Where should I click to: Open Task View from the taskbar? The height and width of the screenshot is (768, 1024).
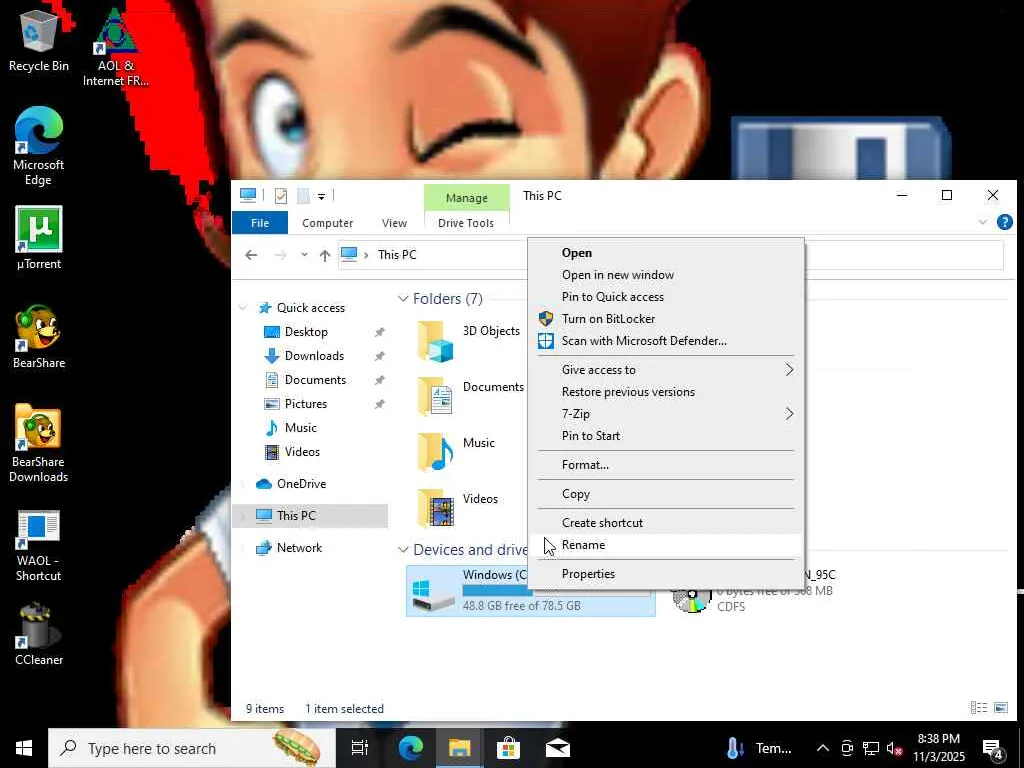(360, 748)
